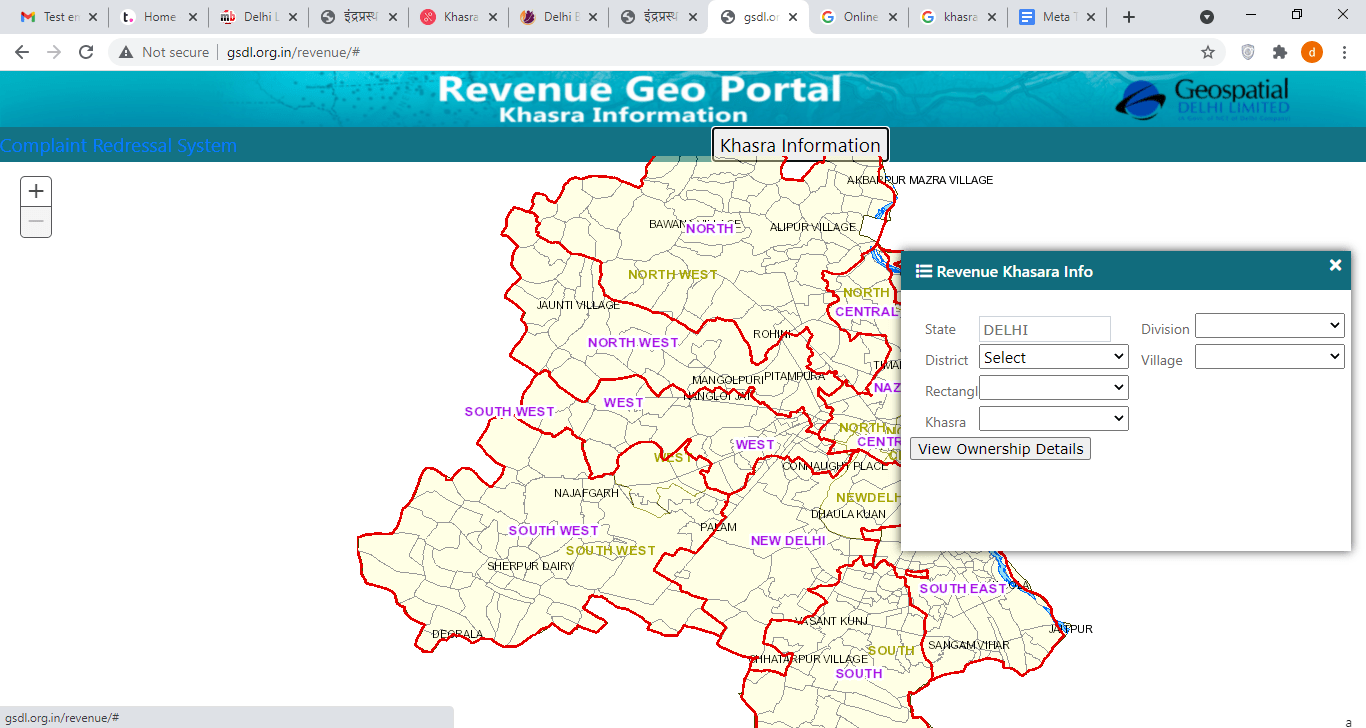
Task: Zoom out on the map
Action: (x=36, y=222)
